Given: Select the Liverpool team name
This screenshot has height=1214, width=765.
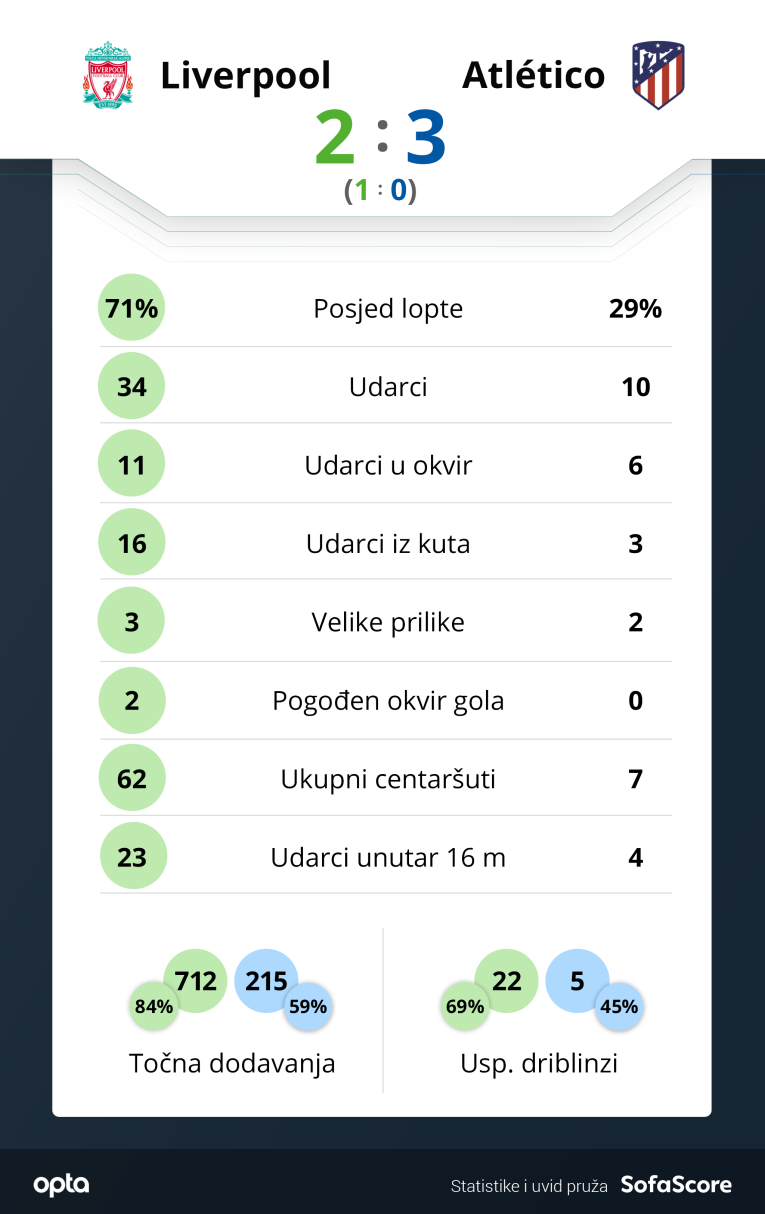Looking at the screenshot, I should (246, 76).
